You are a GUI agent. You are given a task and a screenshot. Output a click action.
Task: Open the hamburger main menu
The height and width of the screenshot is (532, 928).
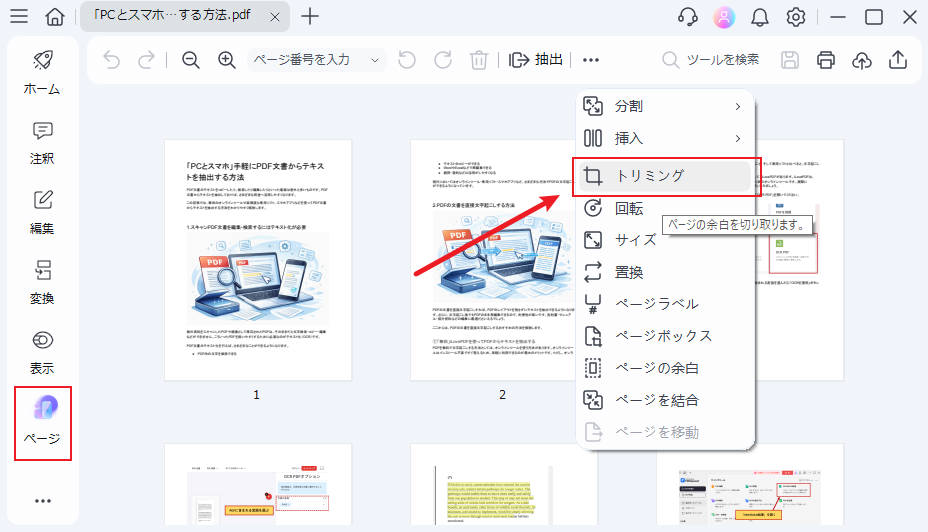pos(19,16)
